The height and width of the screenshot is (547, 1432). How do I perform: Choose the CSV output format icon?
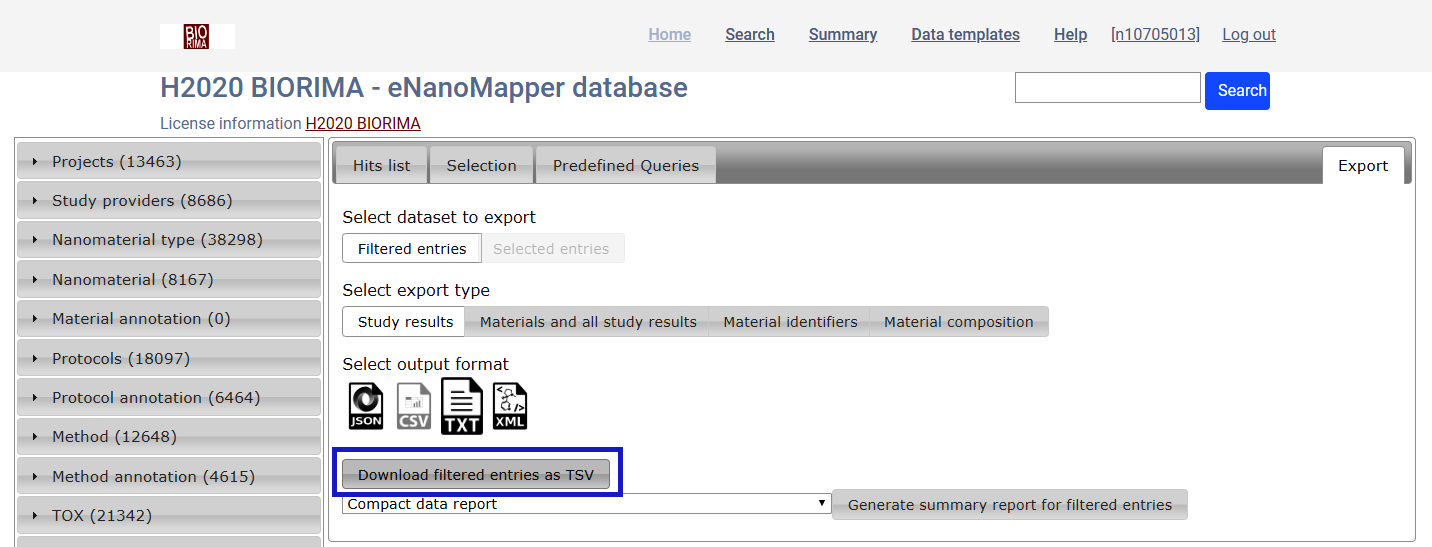point(414,406)
